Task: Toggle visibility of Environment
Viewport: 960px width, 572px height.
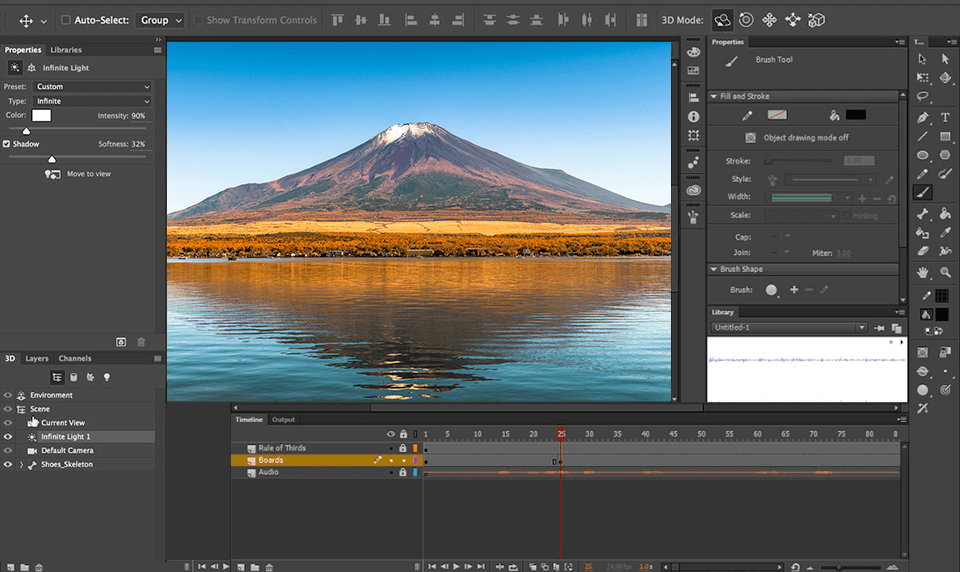Action: [8, 395]
